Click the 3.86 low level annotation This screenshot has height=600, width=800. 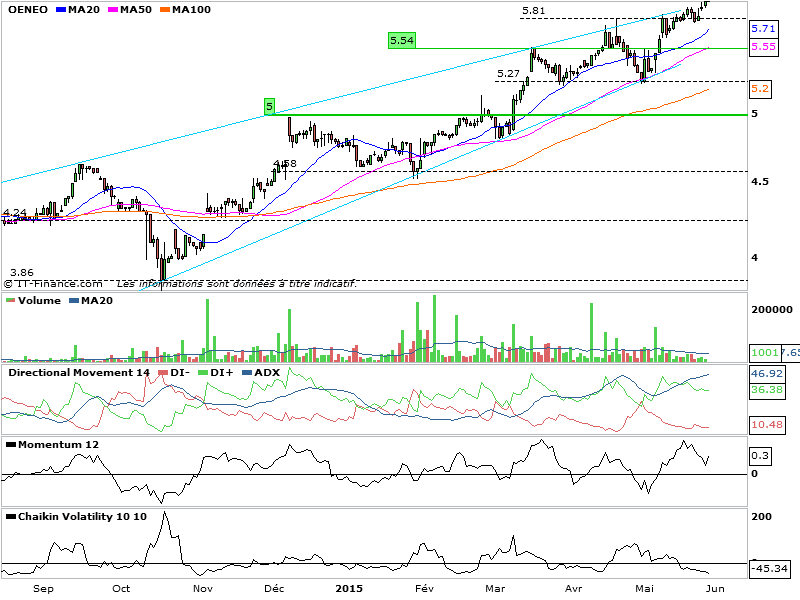coord(21,272)
